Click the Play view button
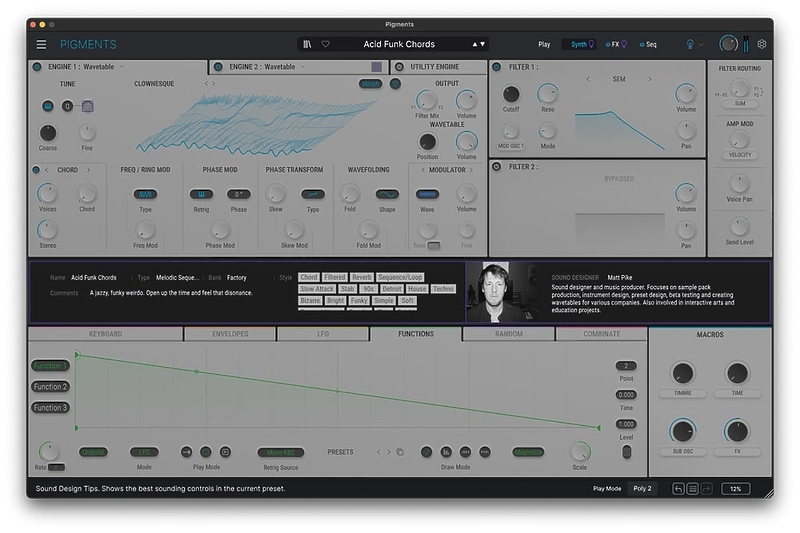This screenshot has height=533, width=800. 544,44
